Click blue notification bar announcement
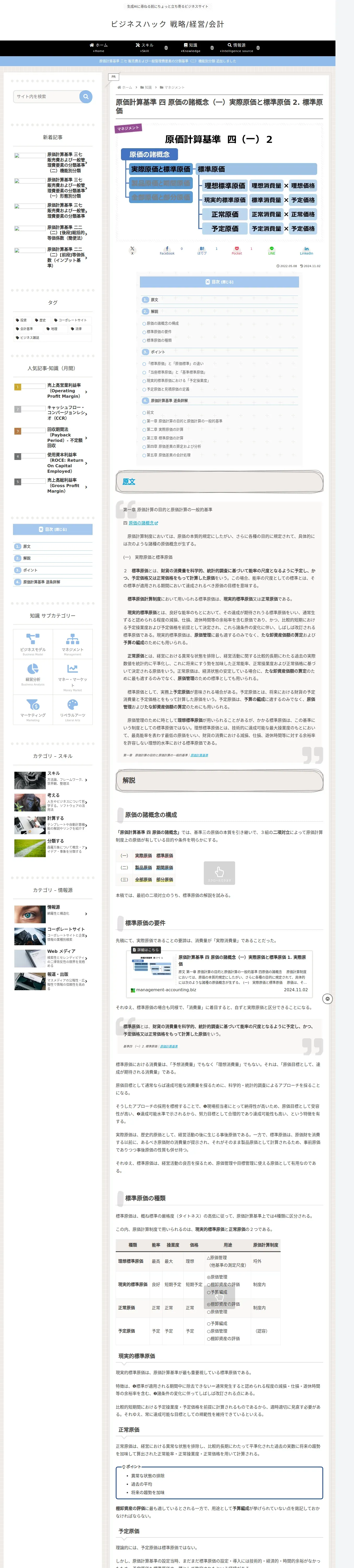Screen dimensions: 354x1568 (167, 61)
